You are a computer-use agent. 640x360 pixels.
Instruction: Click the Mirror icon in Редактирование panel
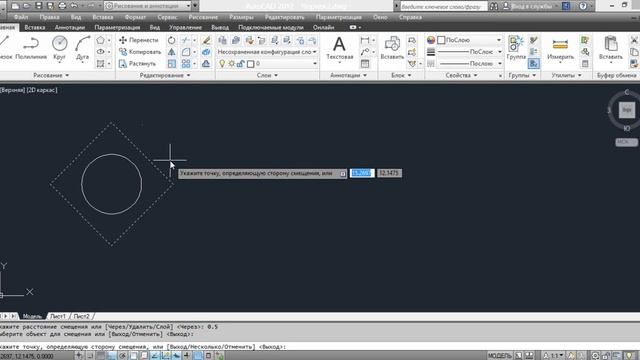[172, 52]
